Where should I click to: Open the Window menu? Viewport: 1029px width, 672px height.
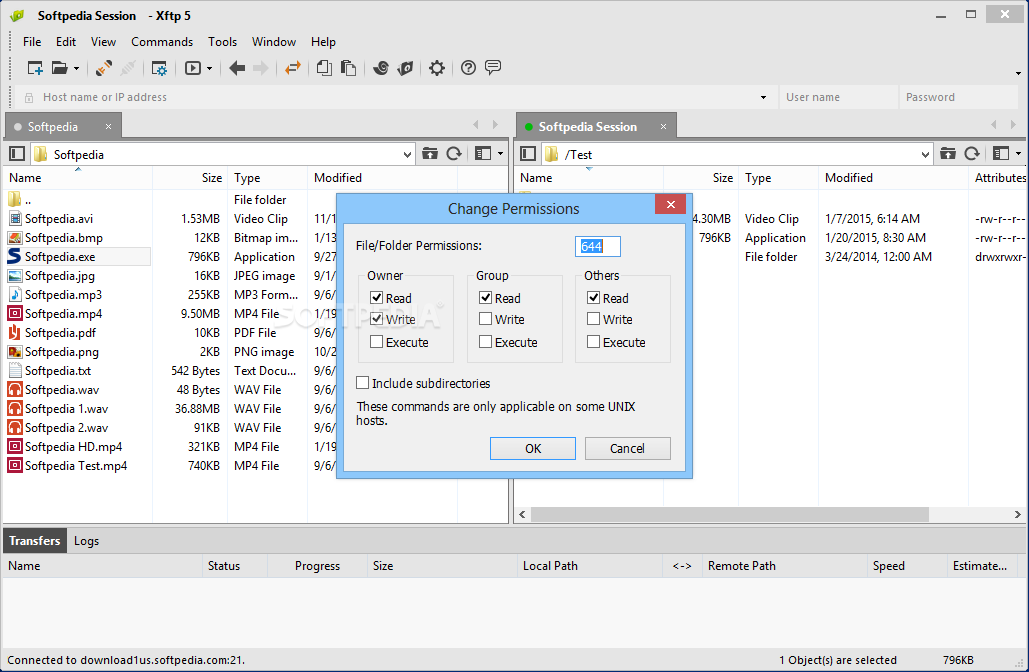tap(274, 41)
